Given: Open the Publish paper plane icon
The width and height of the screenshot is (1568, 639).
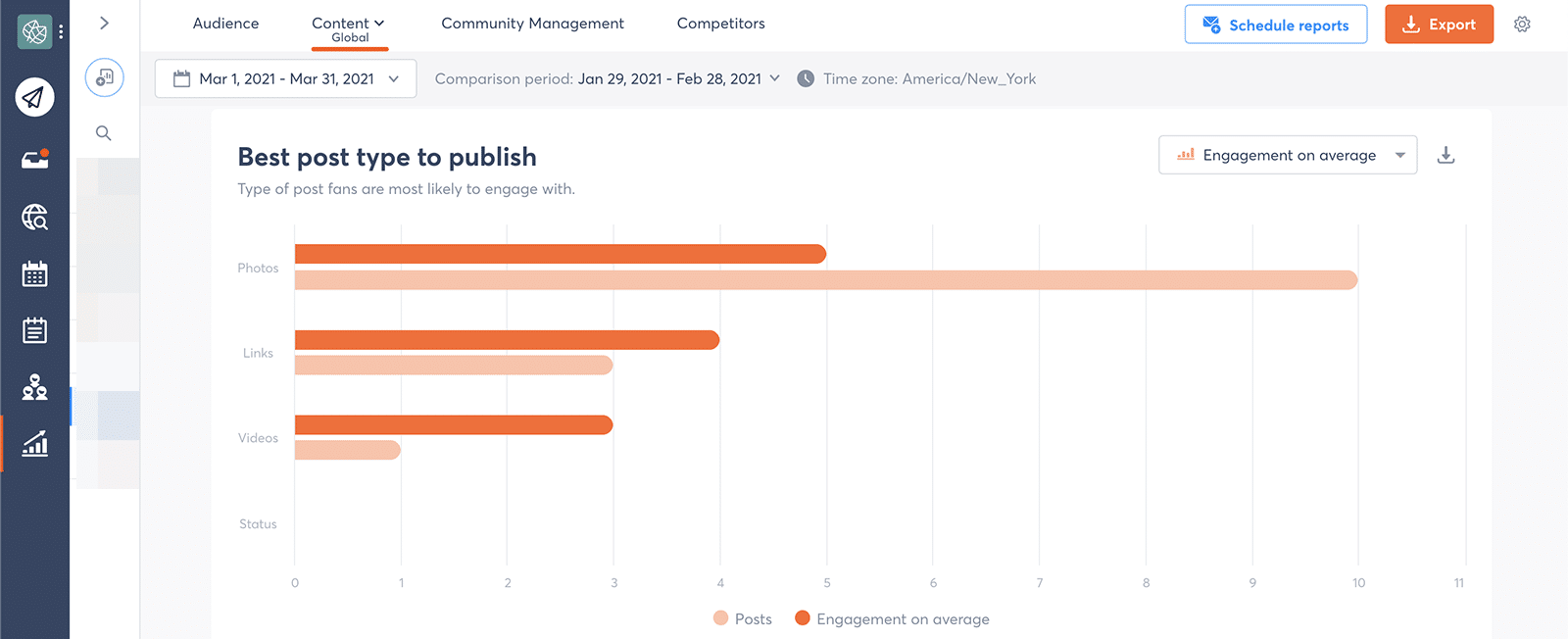Looking at the screenshot, I should point(34,97).
